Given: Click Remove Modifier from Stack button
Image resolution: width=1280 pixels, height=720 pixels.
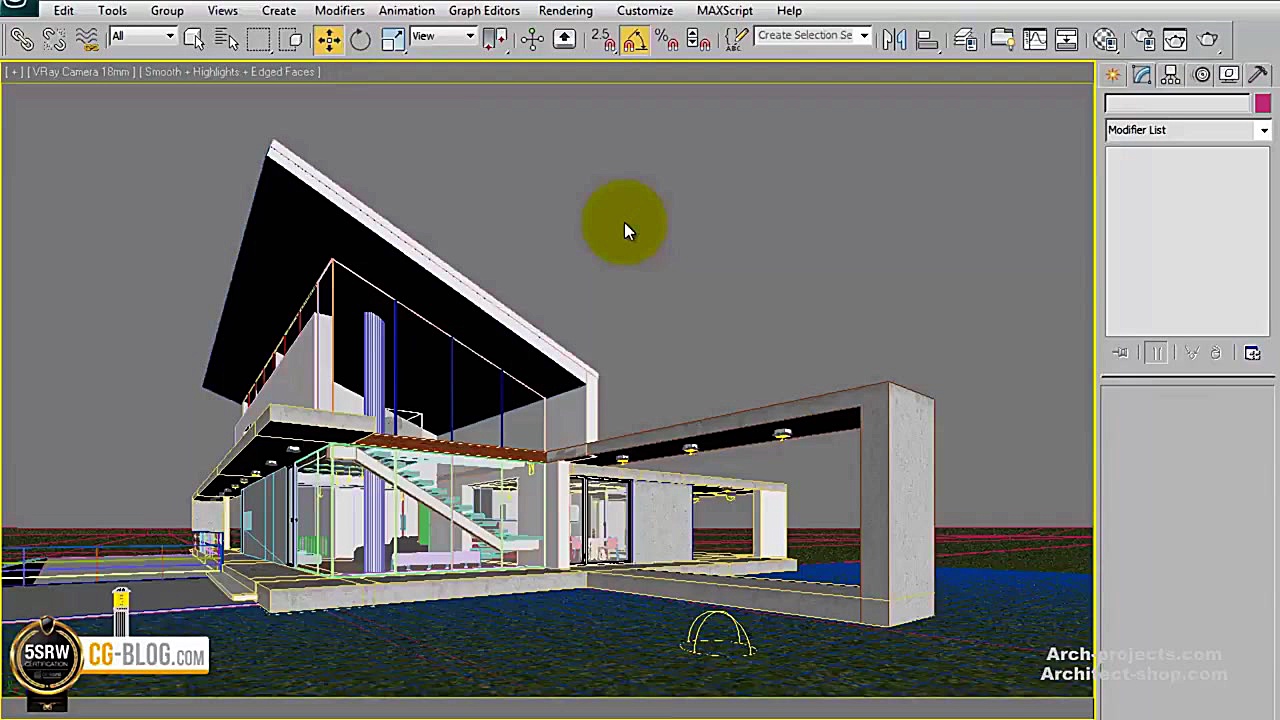Looking at the screenshot, I should [1216, 353].
